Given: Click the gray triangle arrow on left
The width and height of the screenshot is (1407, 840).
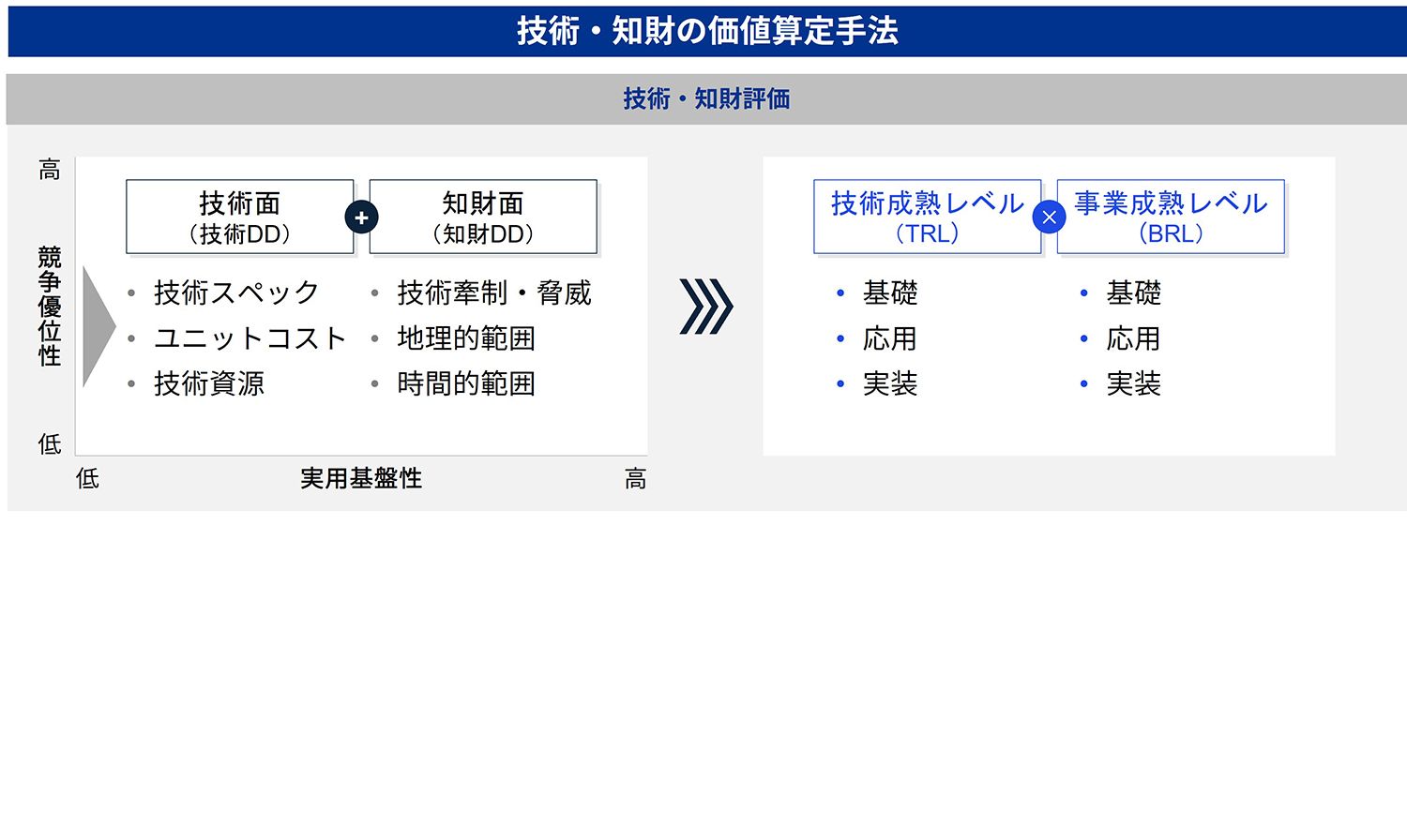Looking at the screenshot, I should [97, 326].
